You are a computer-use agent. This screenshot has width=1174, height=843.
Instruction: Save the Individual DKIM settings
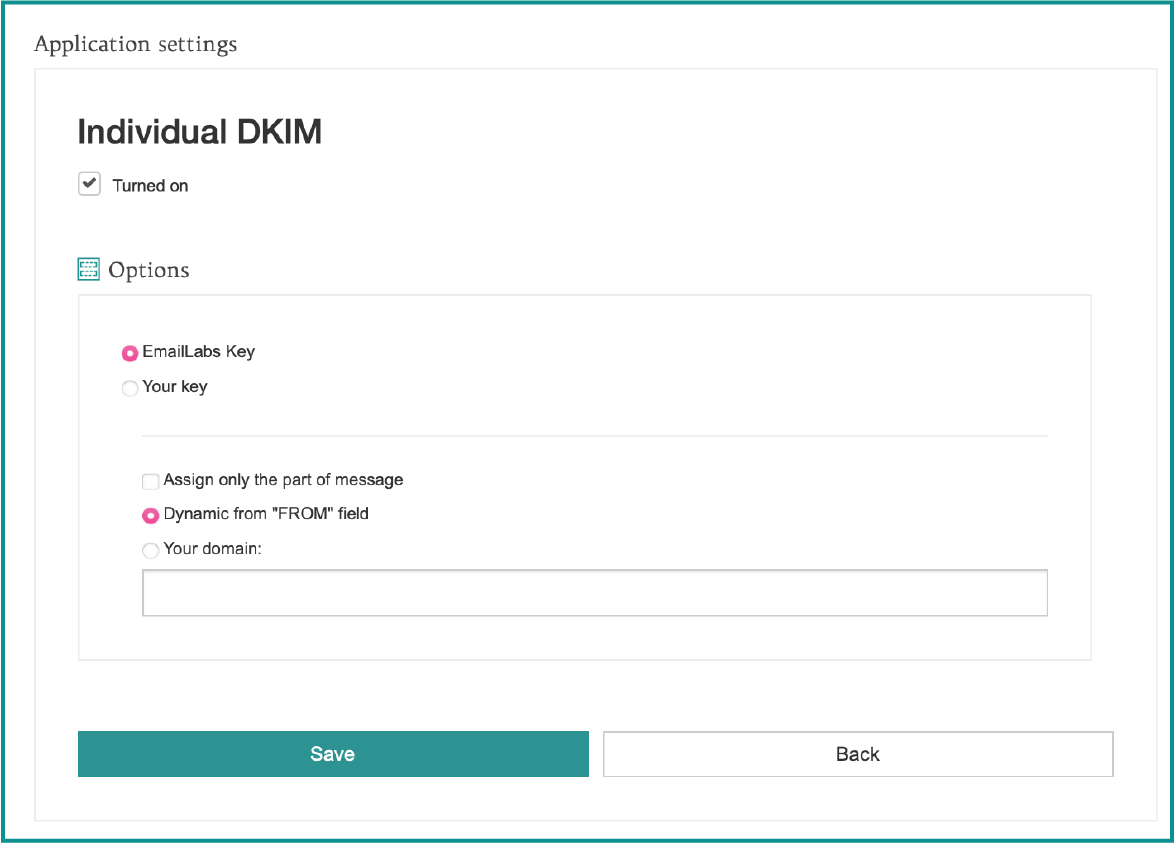coord(333,753)
